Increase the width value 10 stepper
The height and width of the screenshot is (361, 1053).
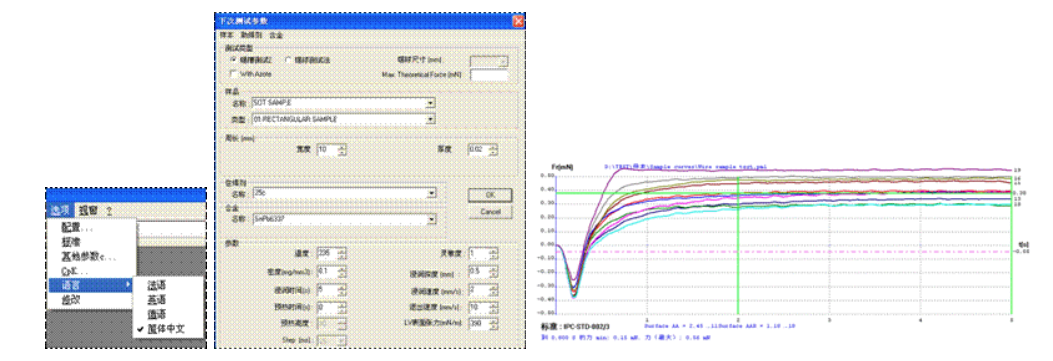[342, 147]
